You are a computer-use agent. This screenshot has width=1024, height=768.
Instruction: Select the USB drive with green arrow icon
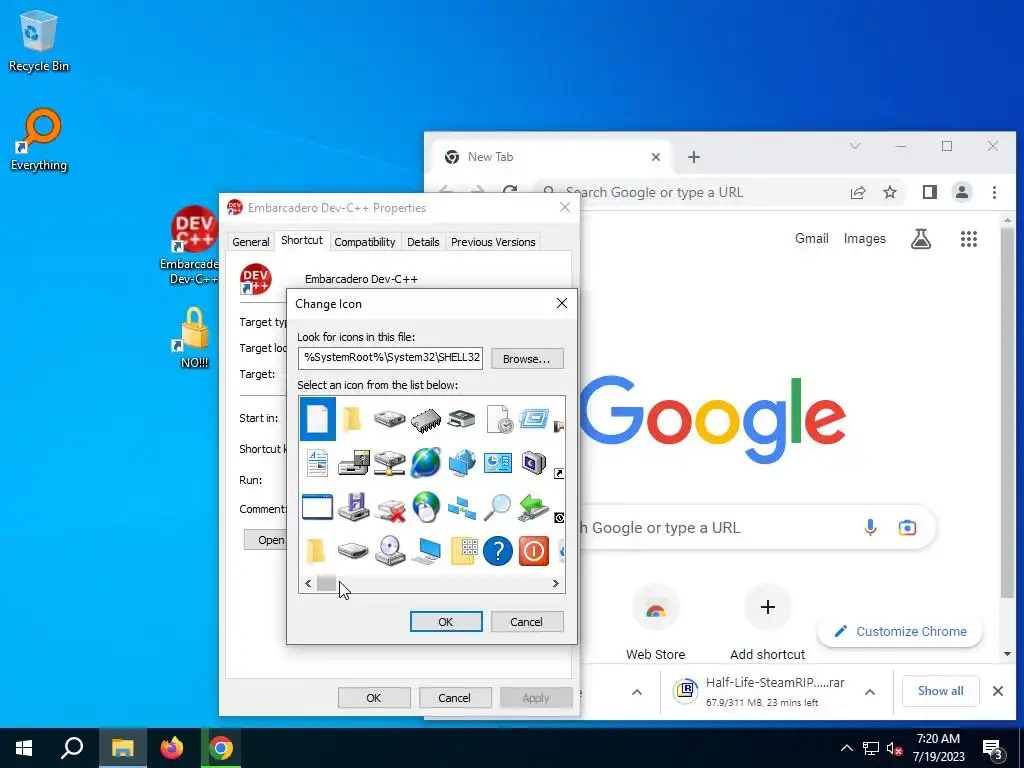tap(534, 507)
